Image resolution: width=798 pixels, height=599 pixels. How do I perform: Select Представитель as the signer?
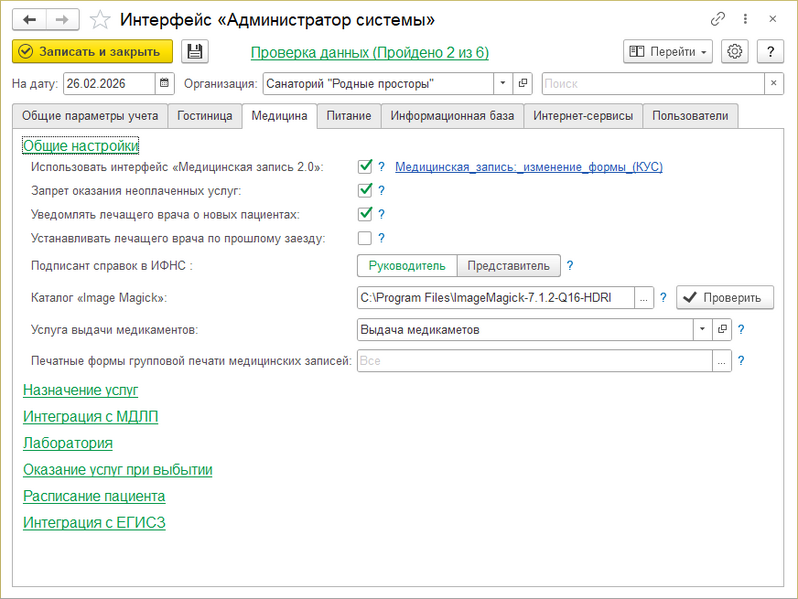click(508, 266)
